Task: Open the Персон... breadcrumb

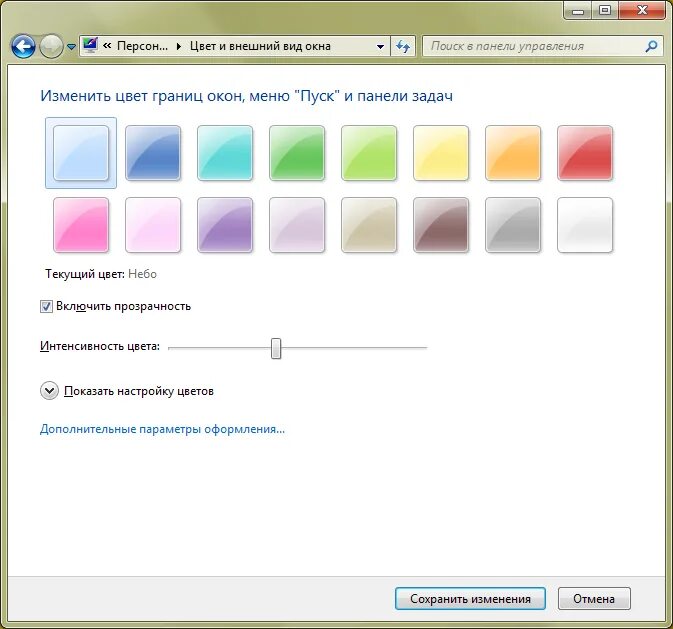Action: (142, 46)
